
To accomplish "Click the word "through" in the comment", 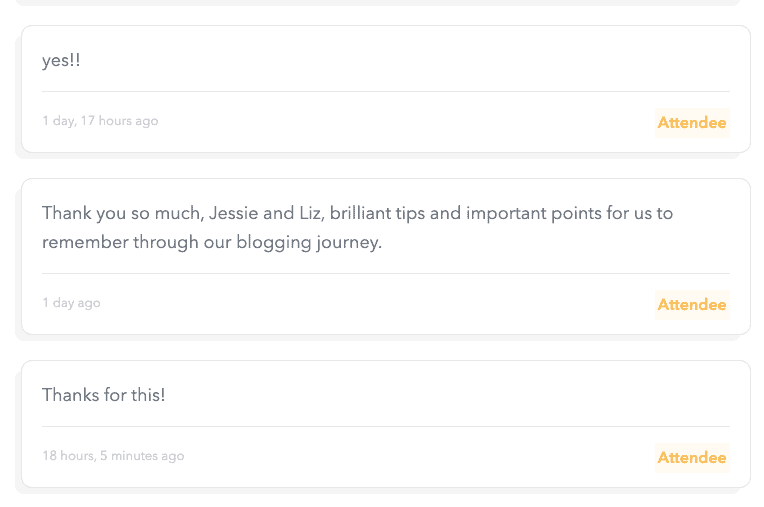I will click(x=166, y=242).
